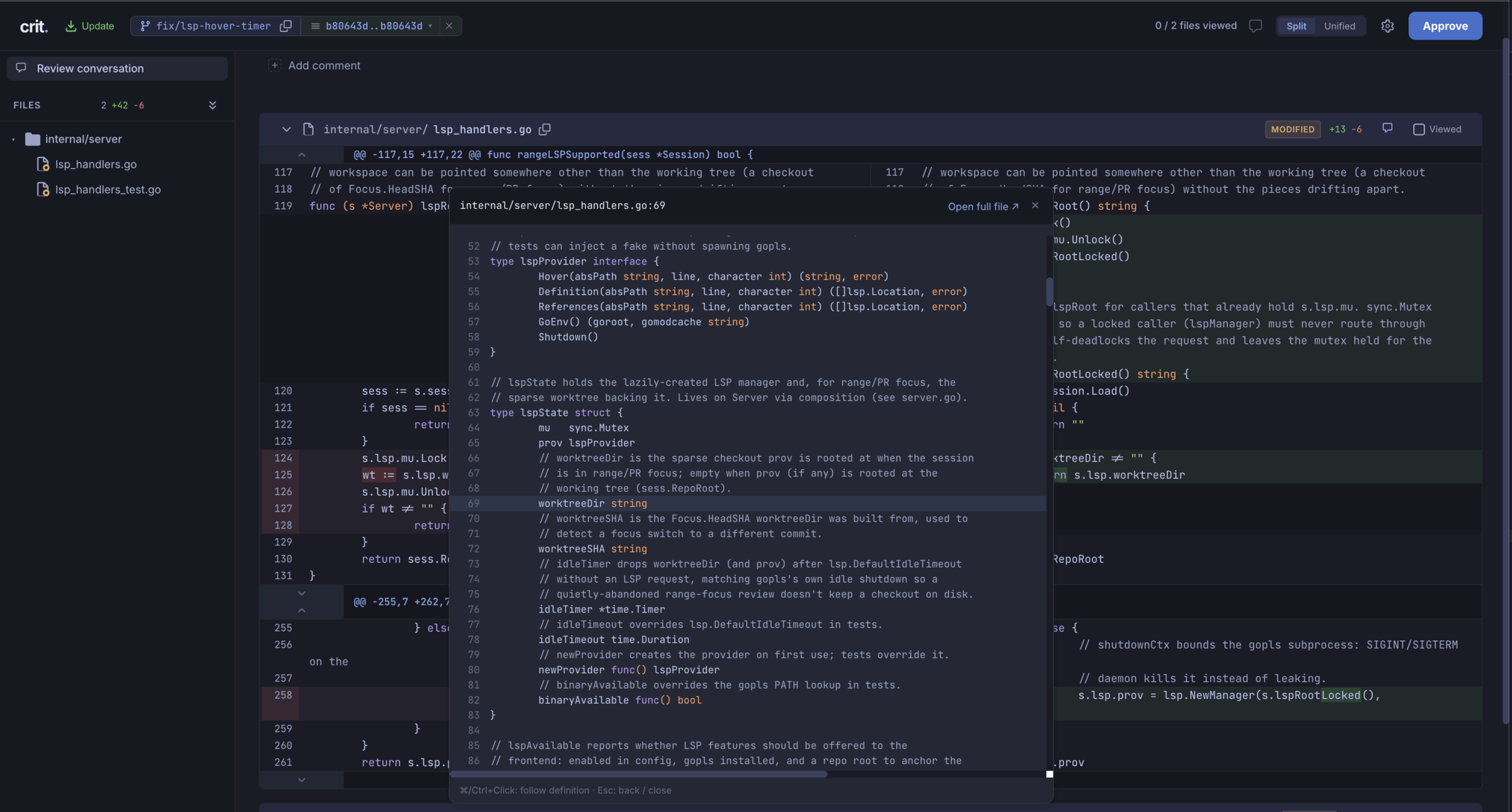Viewport: 1512px width, 812px height.
Task: Click the Add comment plus icon
Action: tap(275, 66)
